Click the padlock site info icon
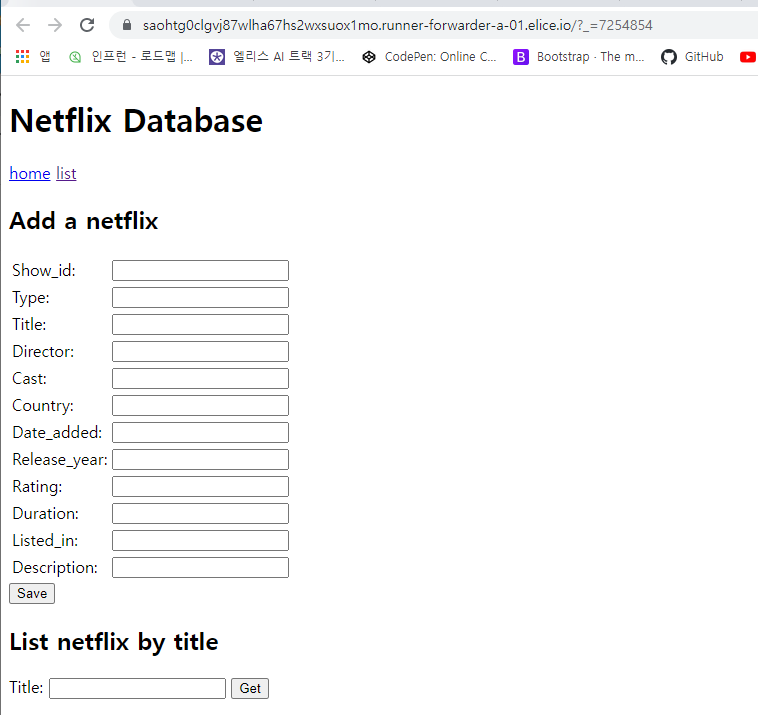The height and width of the screenshot is (715, 758). [x=127, y=25]
